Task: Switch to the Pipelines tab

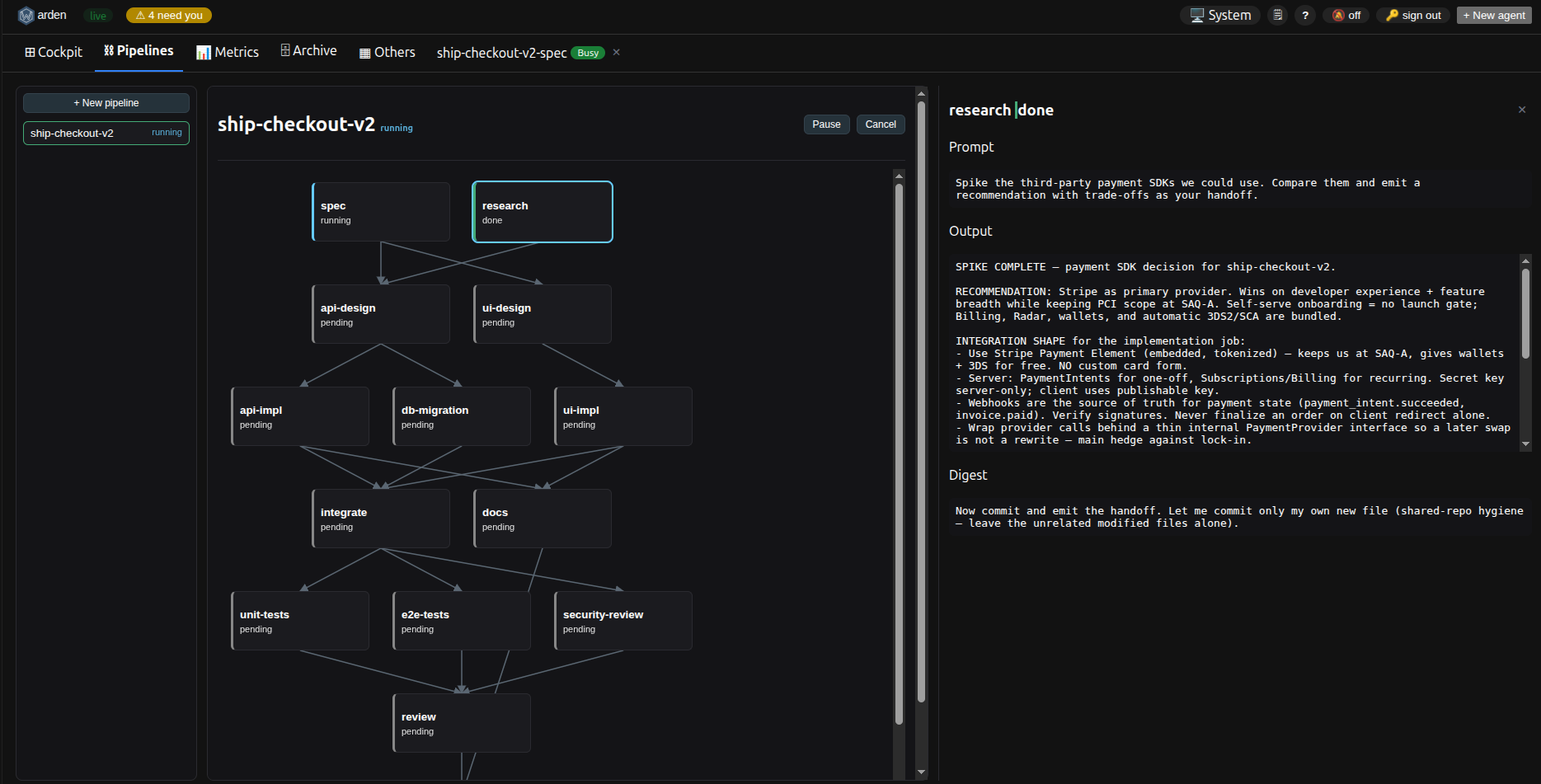Action: (x=139, y=51)
